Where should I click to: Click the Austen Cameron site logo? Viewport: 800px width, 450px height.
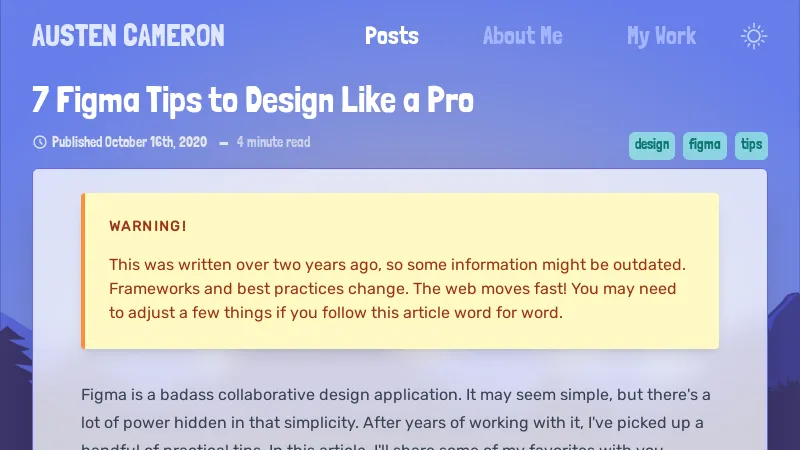click(x=128, y=37)
